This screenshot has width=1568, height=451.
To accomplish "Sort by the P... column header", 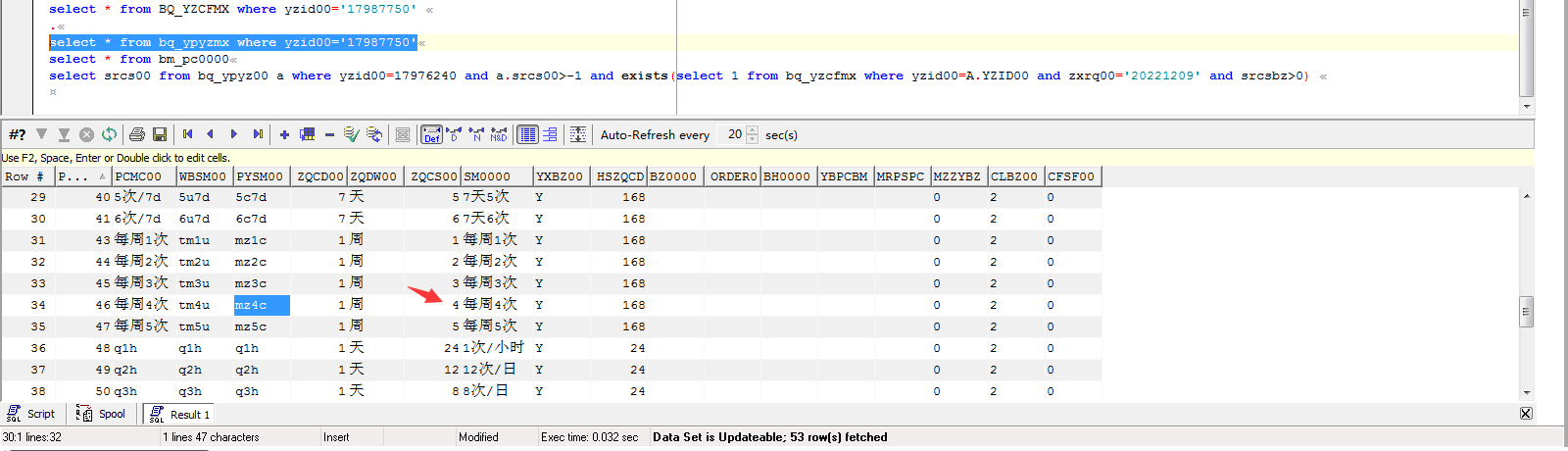I will (x=80, y=176).
